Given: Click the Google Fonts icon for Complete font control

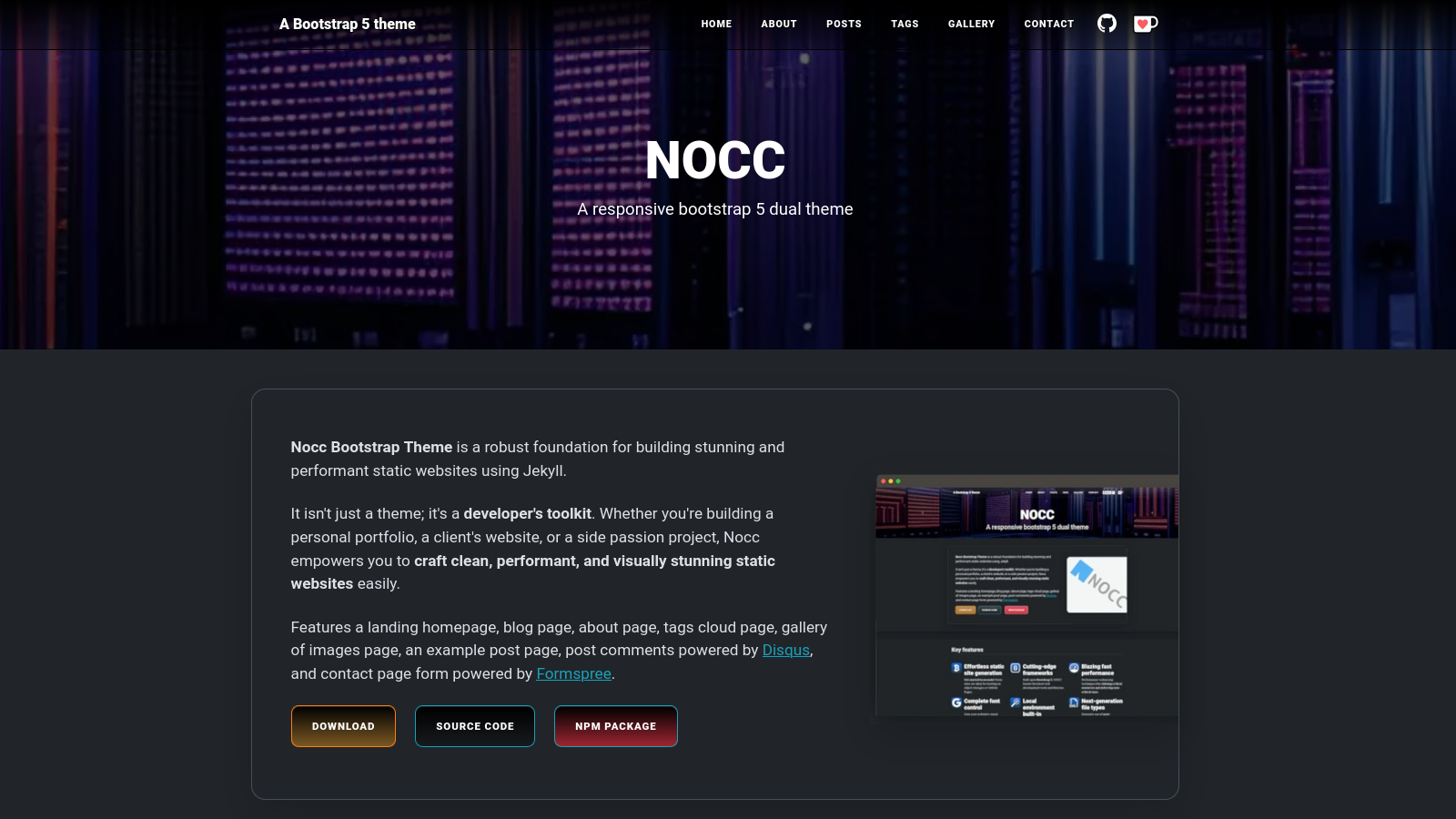Looking at the screenshot, I should [x=955, y=703].
